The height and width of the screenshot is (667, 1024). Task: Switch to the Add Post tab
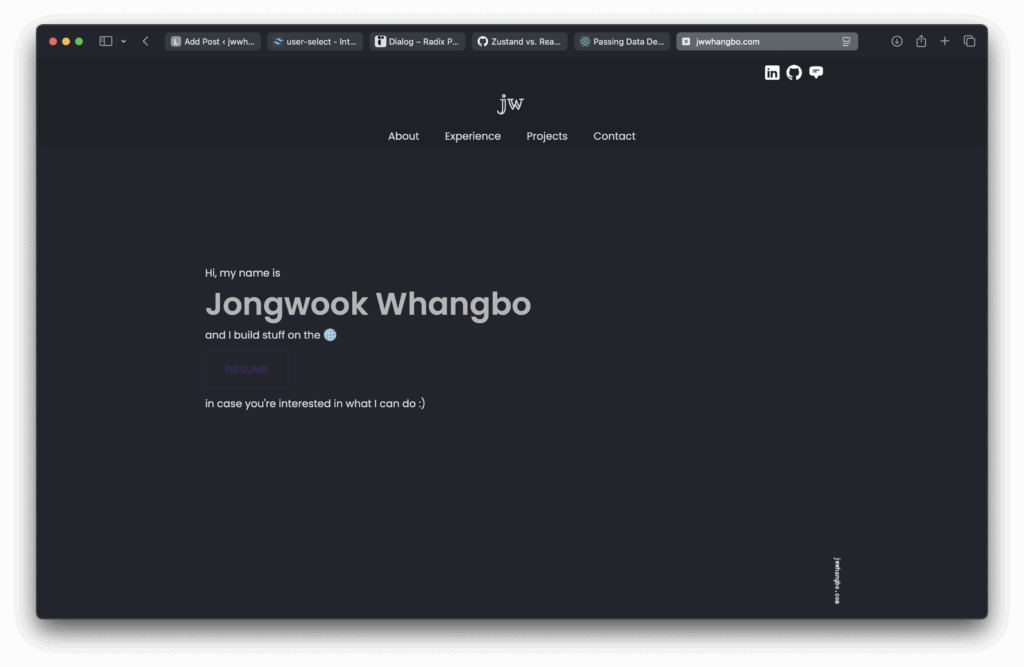[213, 41]
